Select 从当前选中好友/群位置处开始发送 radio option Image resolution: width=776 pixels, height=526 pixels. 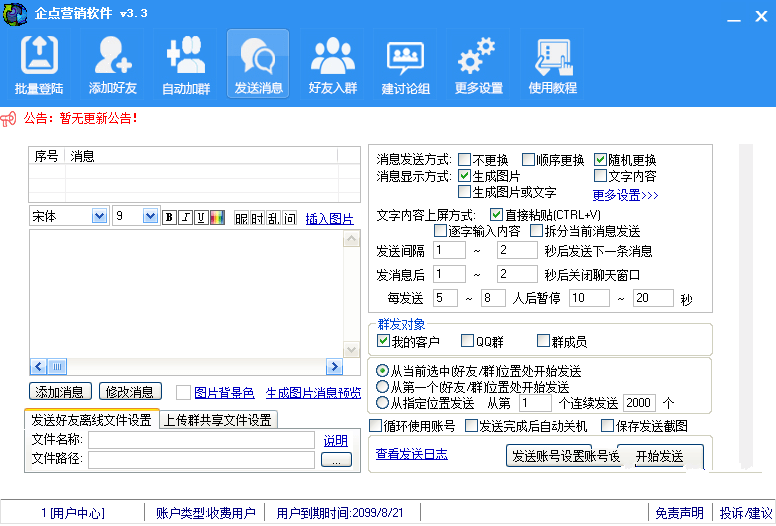click(382, 370)
